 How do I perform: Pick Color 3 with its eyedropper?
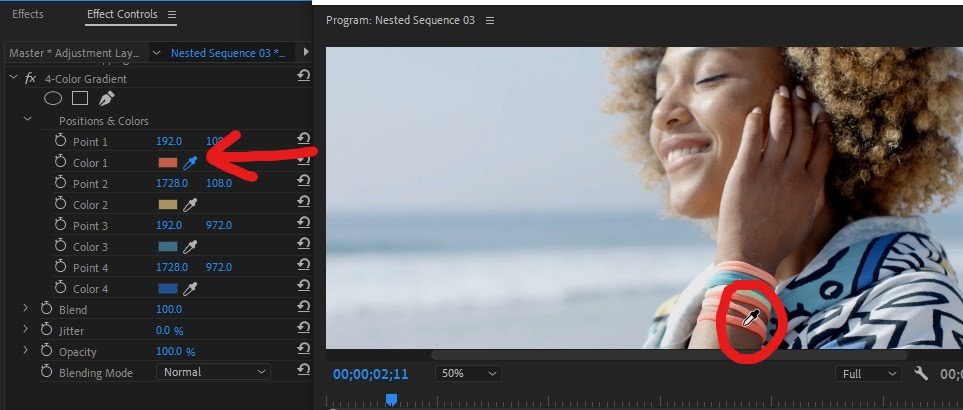coord(190,247)
